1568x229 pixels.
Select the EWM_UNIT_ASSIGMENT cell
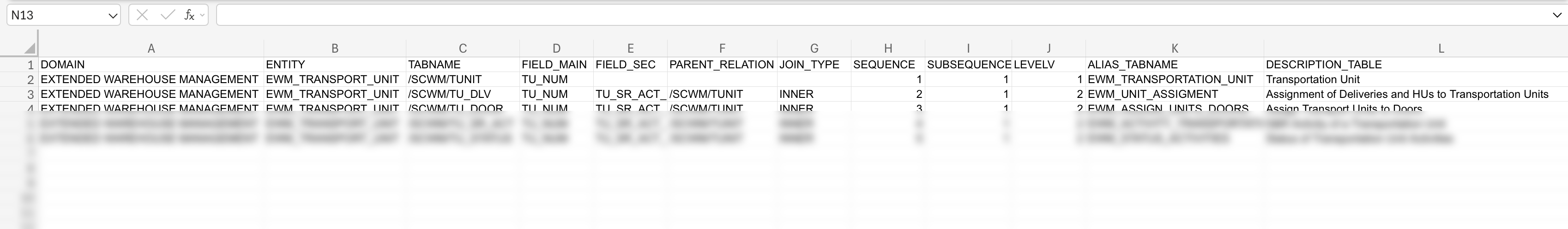[1152, 94]
